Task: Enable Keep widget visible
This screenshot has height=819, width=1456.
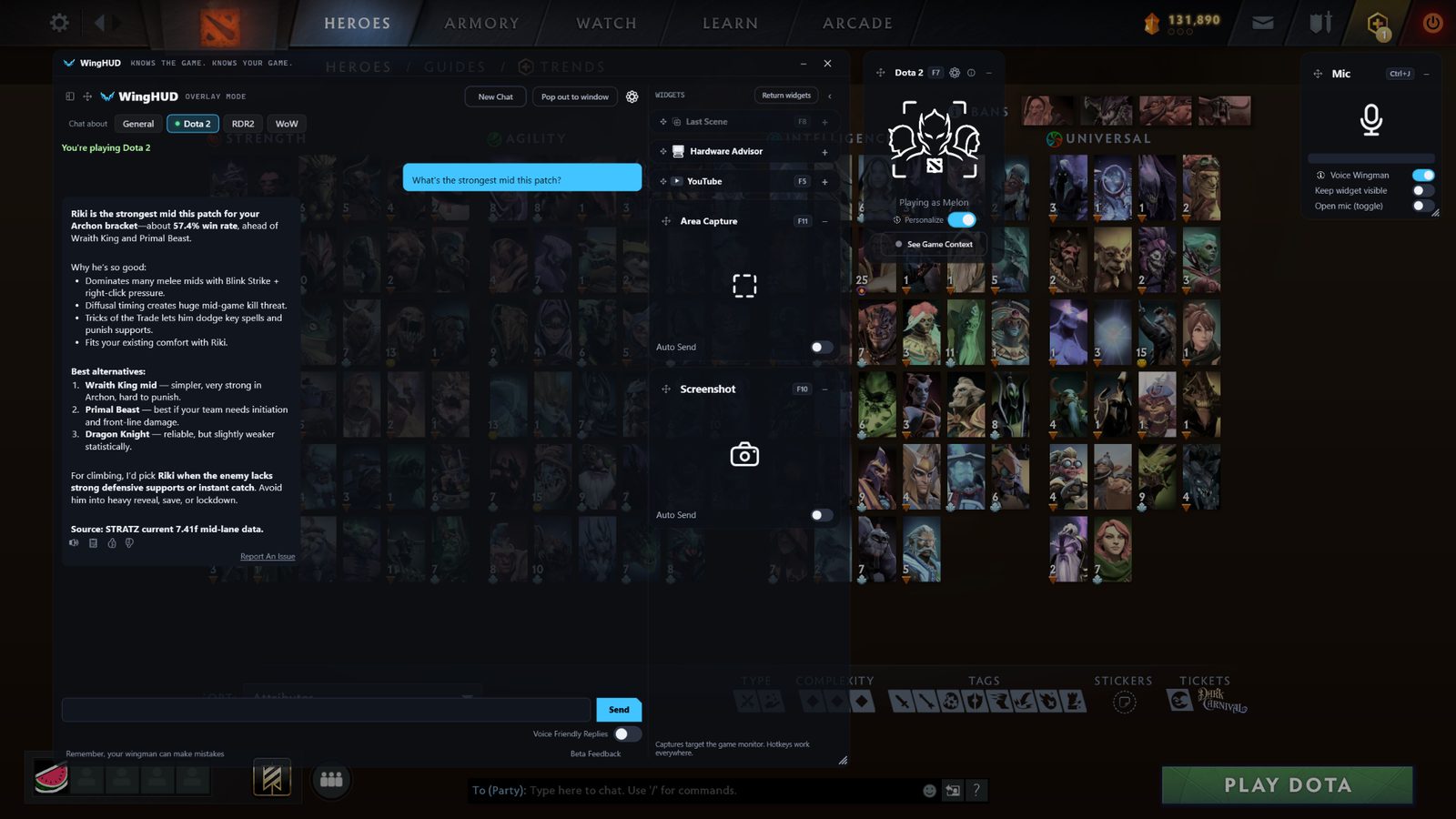Action: pos(1423,190)
